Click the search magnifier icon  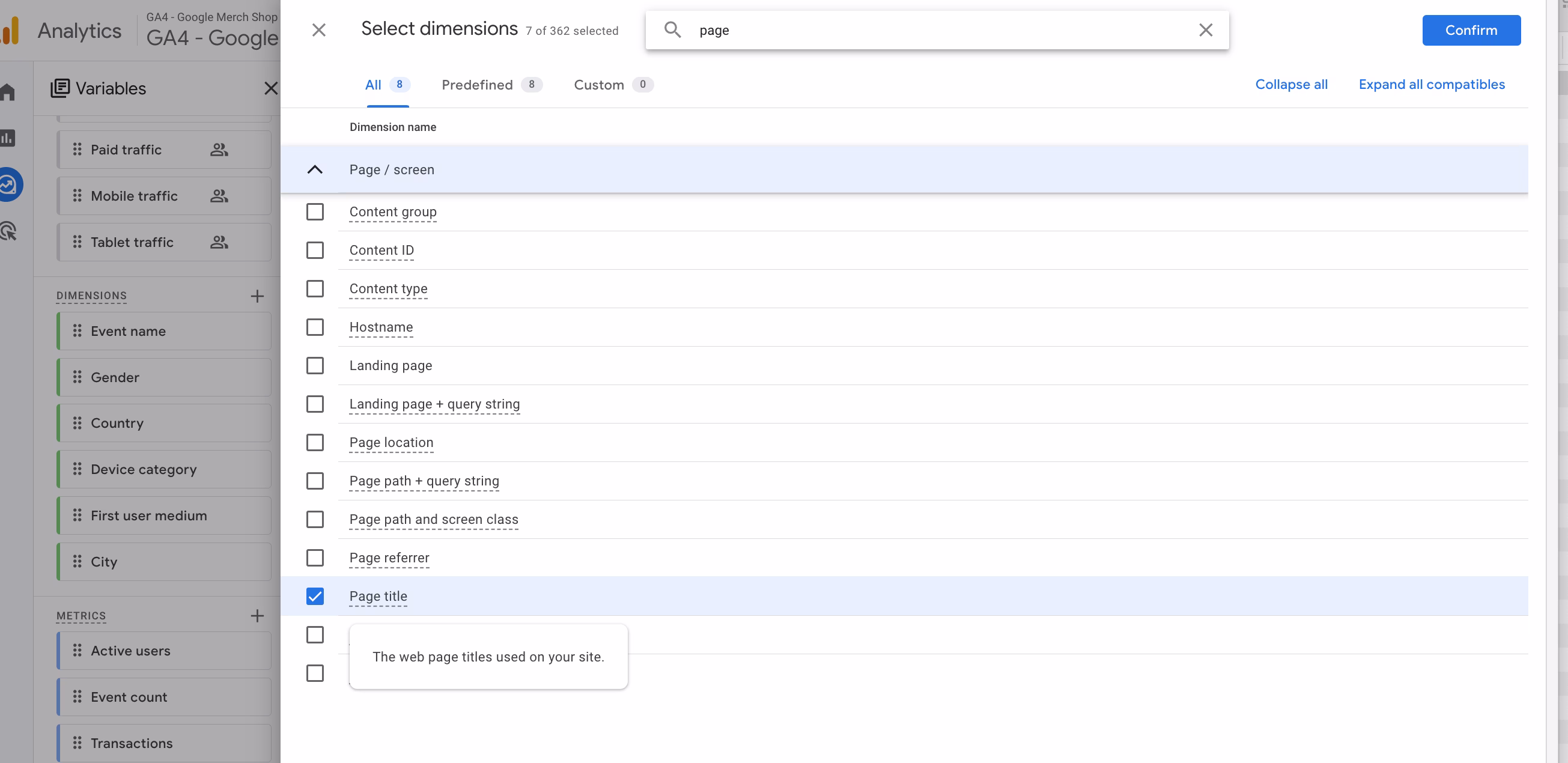672,30
